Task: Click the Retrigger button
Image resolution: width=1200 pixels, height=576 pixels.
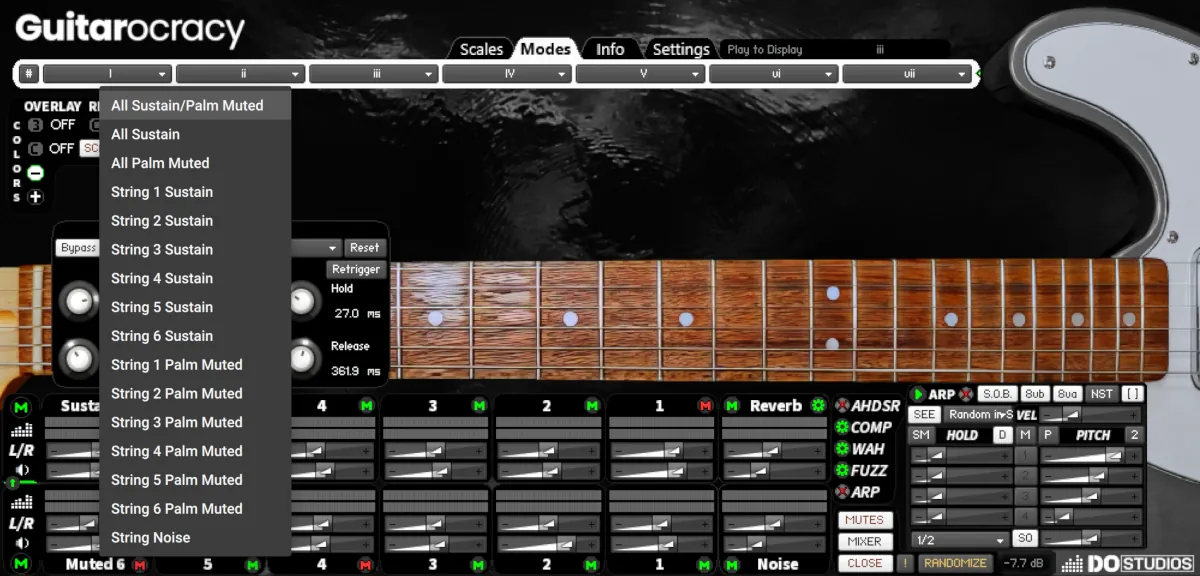Action: (355, 269)
